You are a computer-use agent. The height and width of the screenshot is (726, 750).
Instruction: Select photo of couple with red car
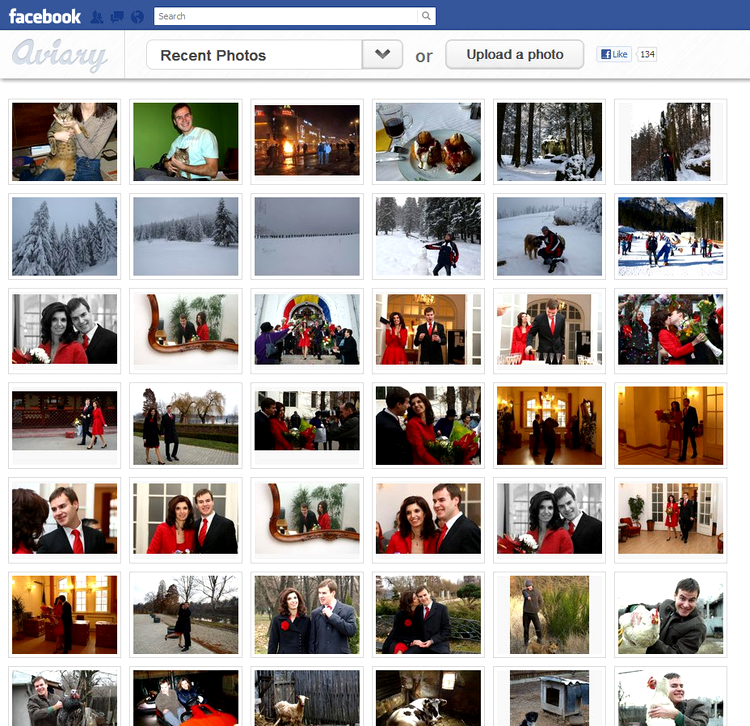[x=186, y=696]
